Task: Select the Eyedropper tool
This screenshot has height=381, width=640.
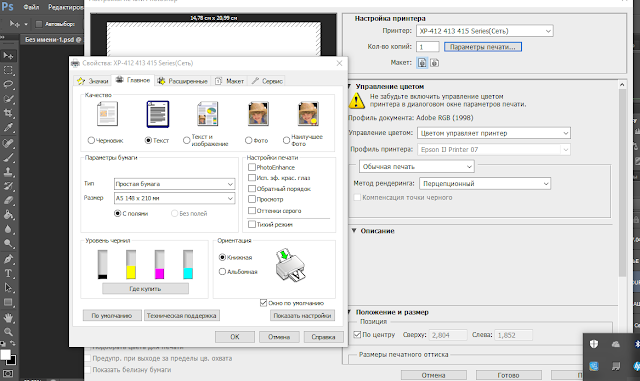Action: (x=8, y=127)
